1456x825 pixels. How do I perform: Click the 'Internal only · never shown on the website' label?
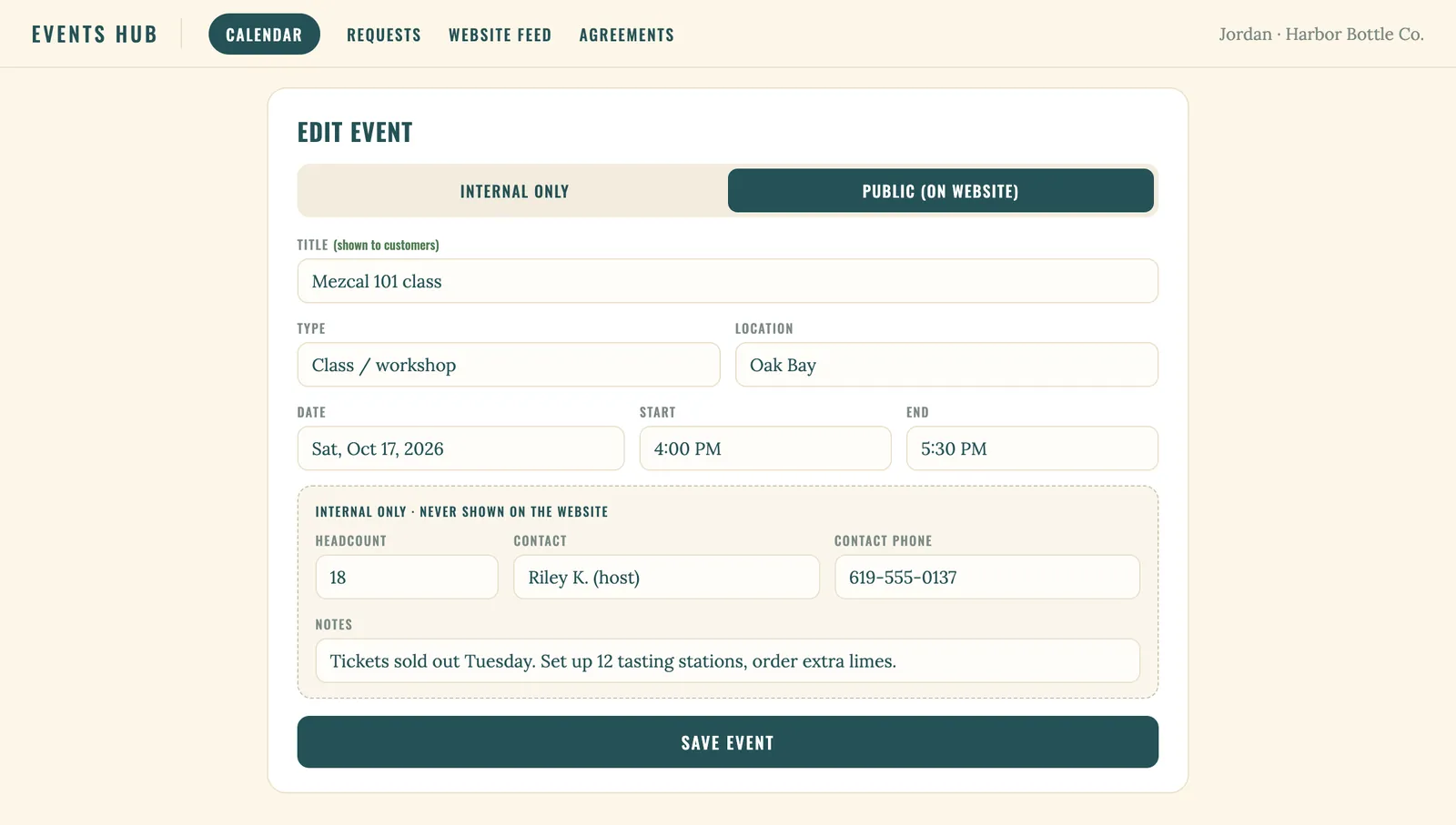point(461,512)
